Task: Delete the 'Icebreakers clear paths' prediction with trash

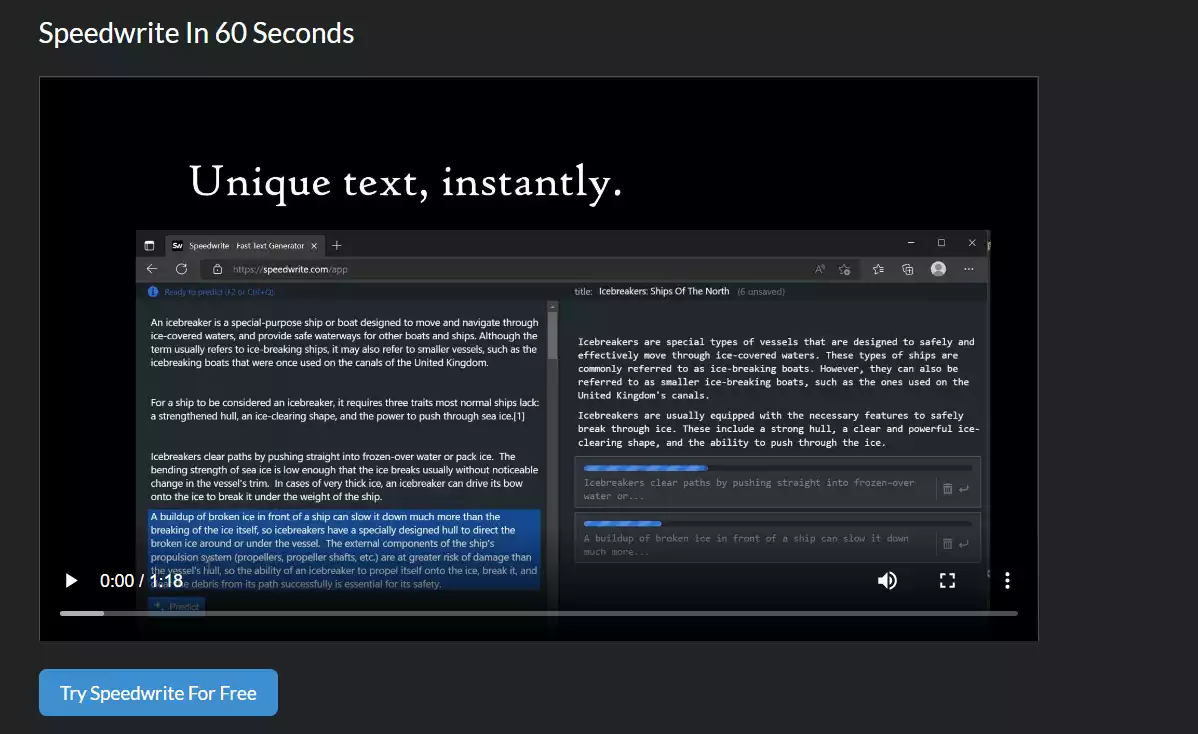Action: pos(947,489)
